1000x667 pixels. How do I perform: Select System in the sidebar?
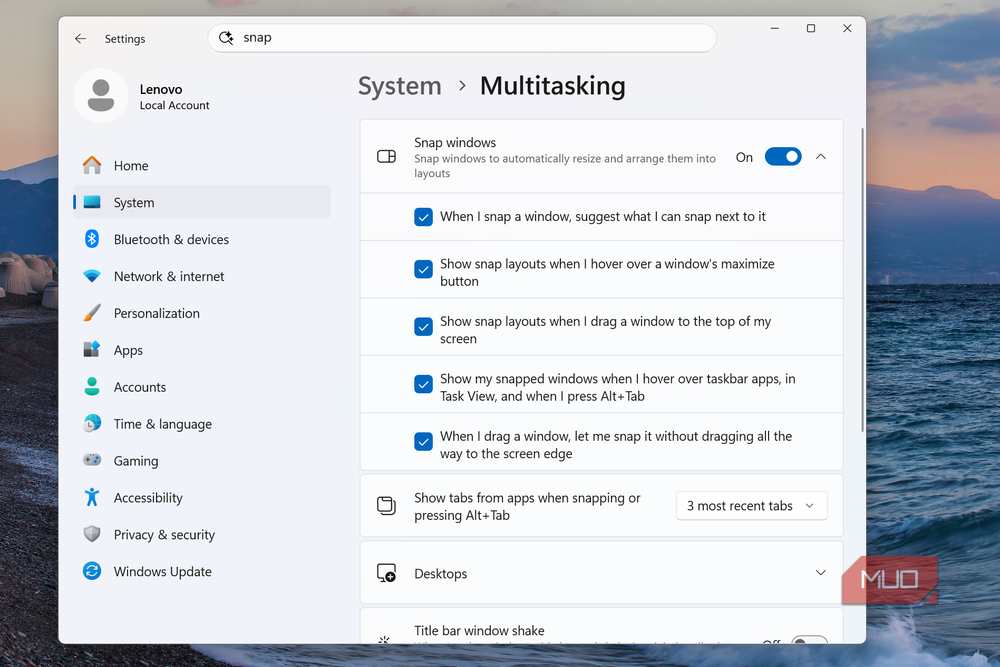[202, 202]
